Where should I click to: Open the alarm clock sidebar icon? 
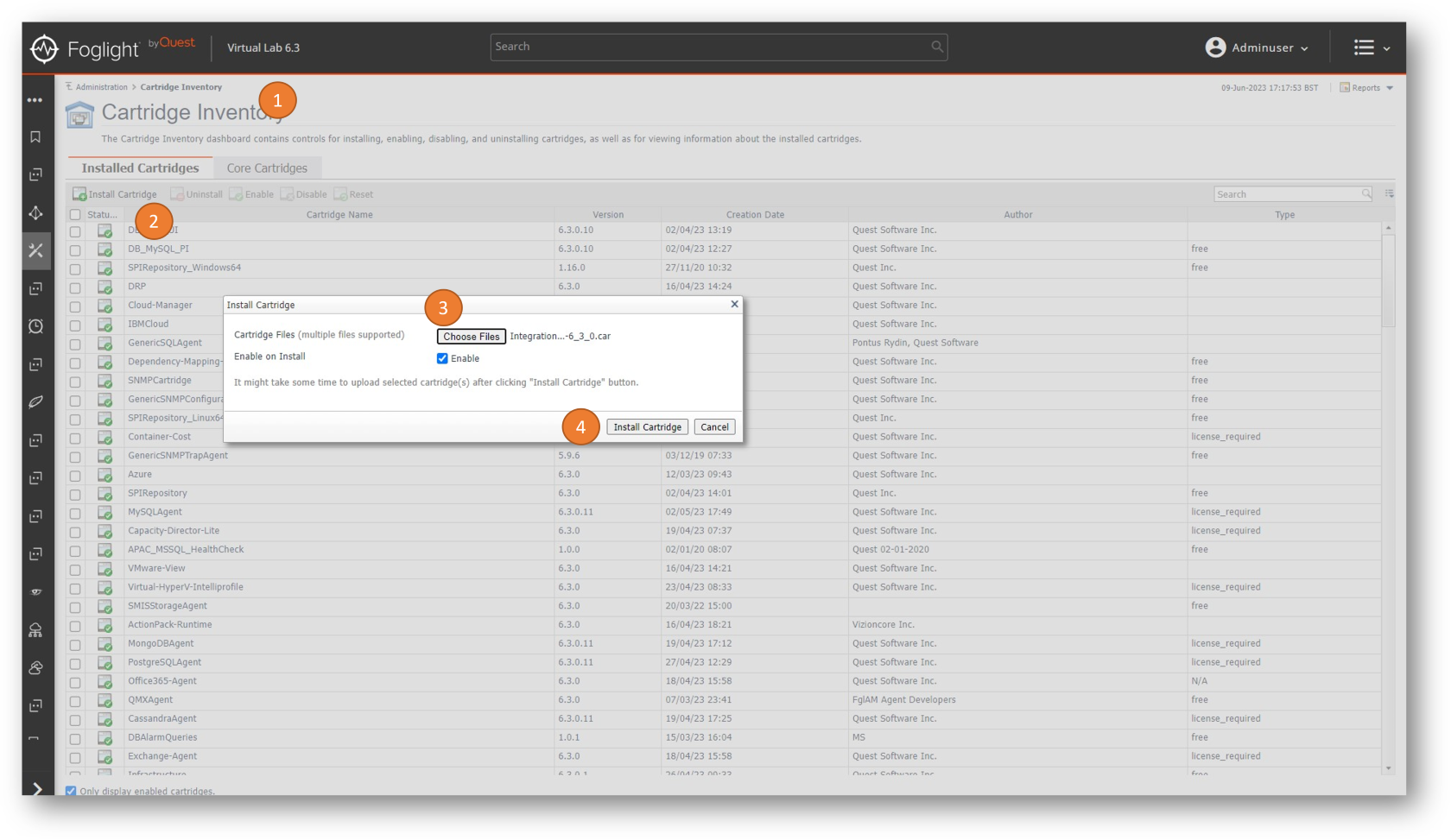click(x=35, y=326)
